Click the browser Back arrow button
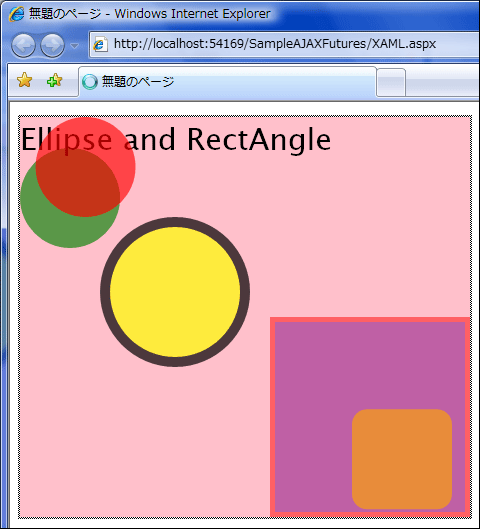 click(x=23, y=45)
